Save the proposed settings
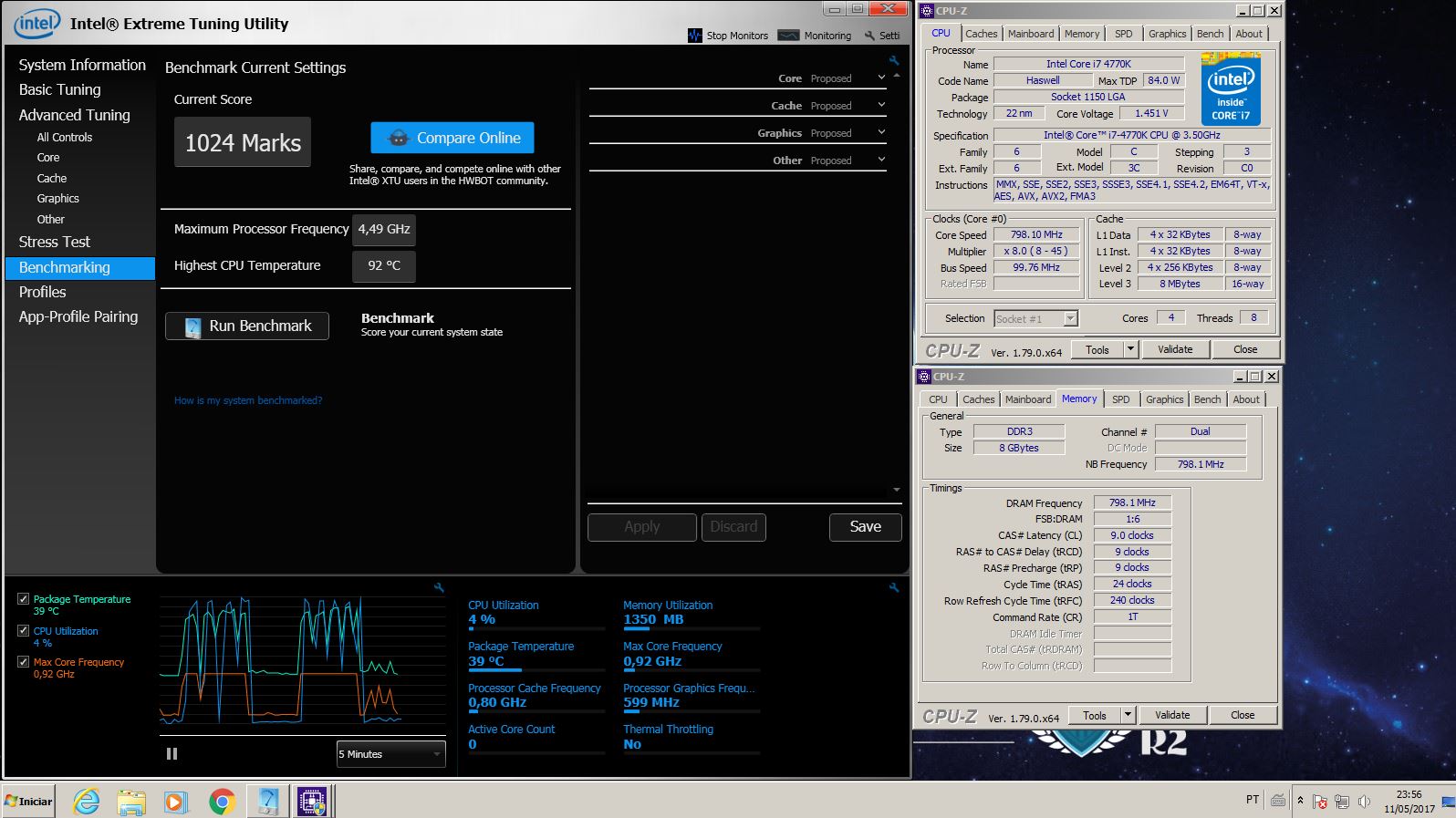The height and width of the screenshot is (818, 1456). 866,526
